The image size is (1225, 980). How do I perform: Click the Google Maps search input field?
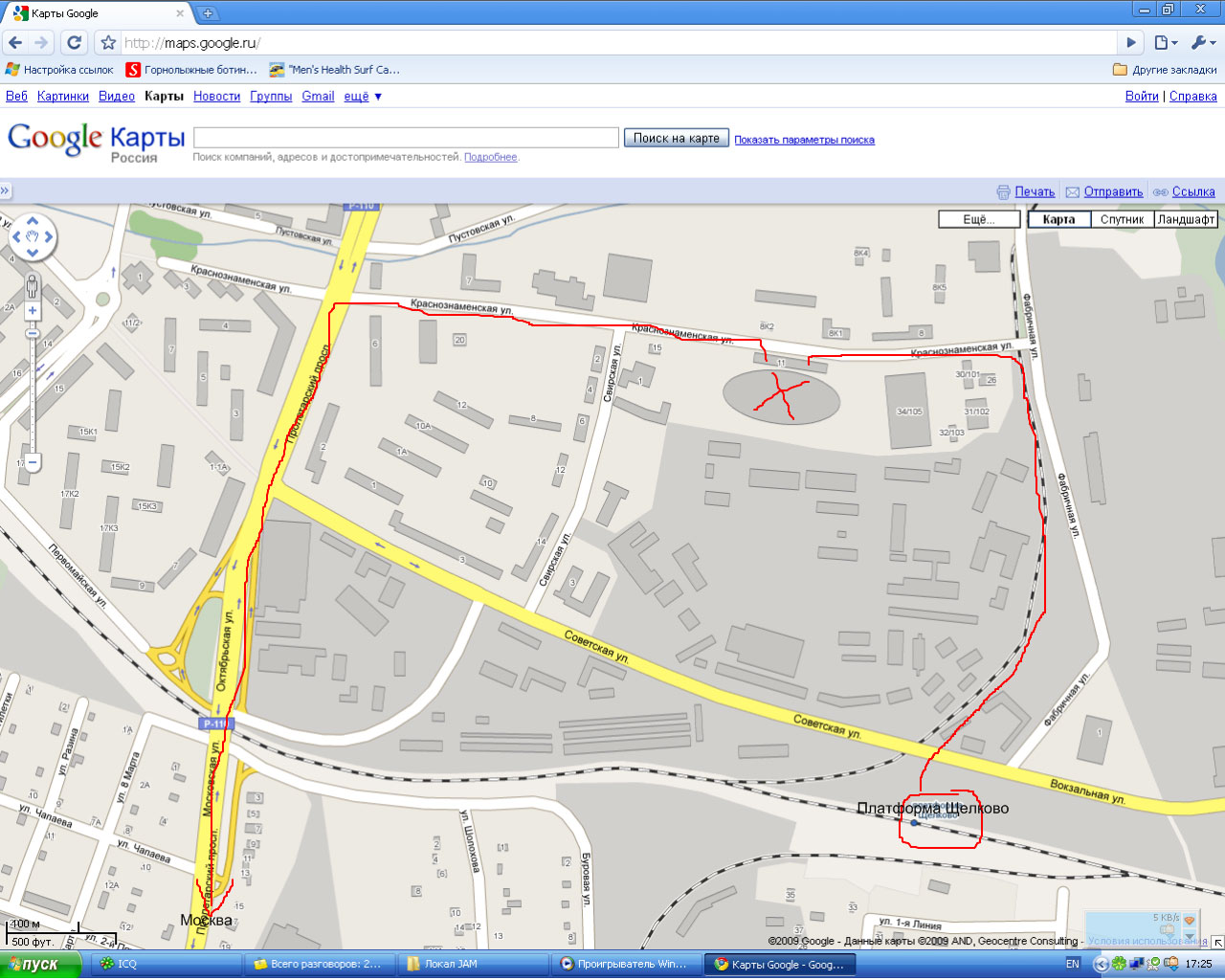point(406,138)
